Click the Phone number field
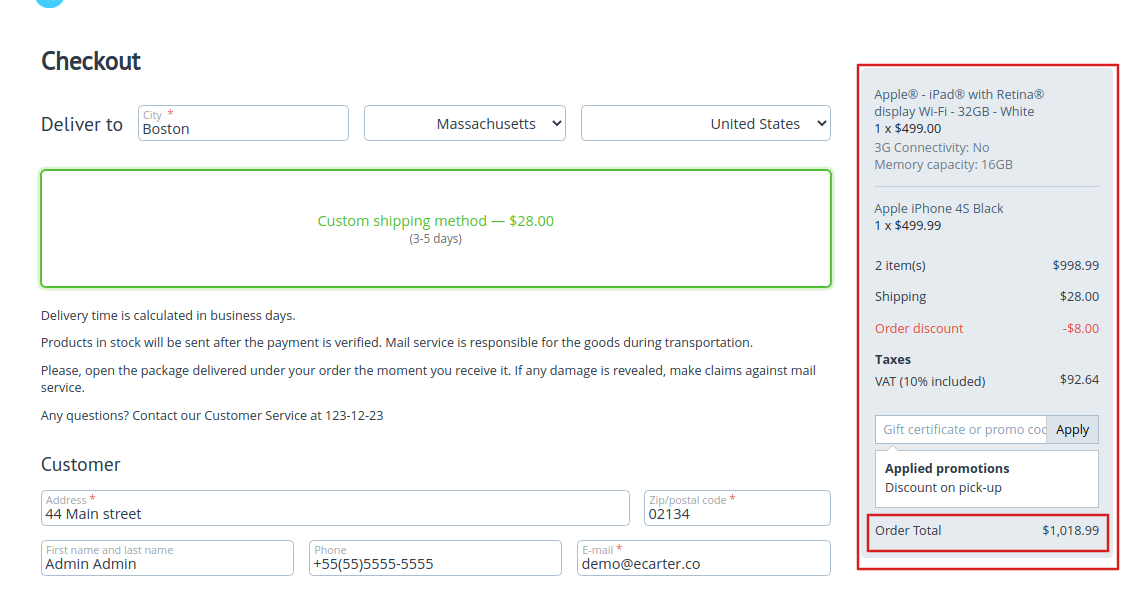The image size is (1125, 596). coord(436,558)
